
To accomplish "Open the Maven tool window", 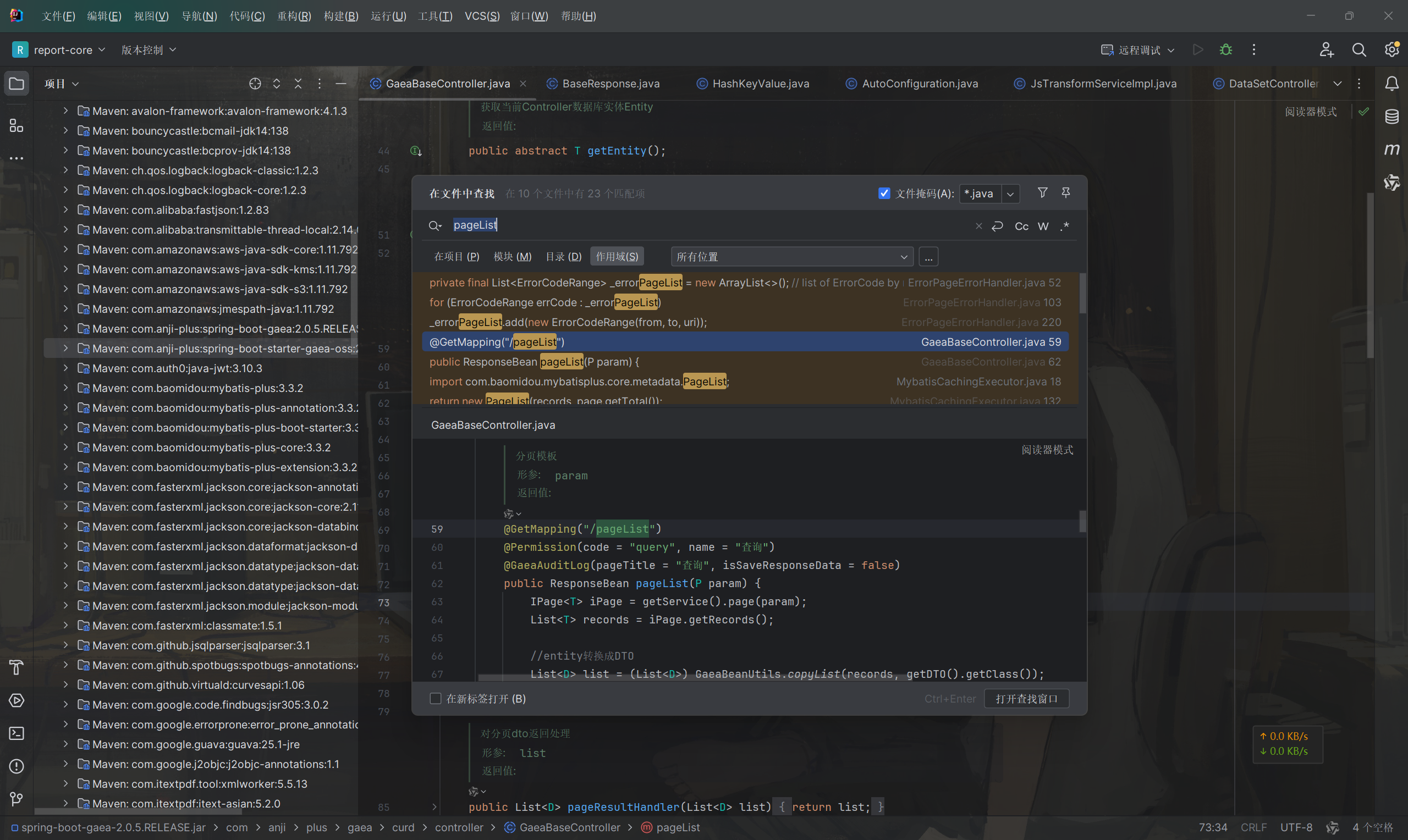I will coord(1391,150).
